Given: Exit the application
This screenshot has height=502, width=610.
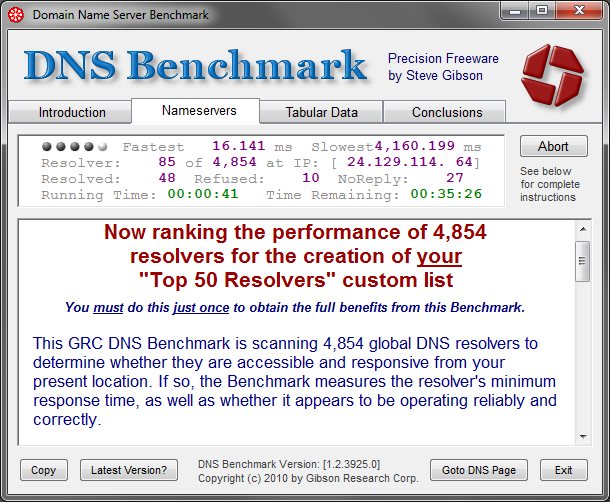Looking at the screenshot, I should (x=563, y=470).
